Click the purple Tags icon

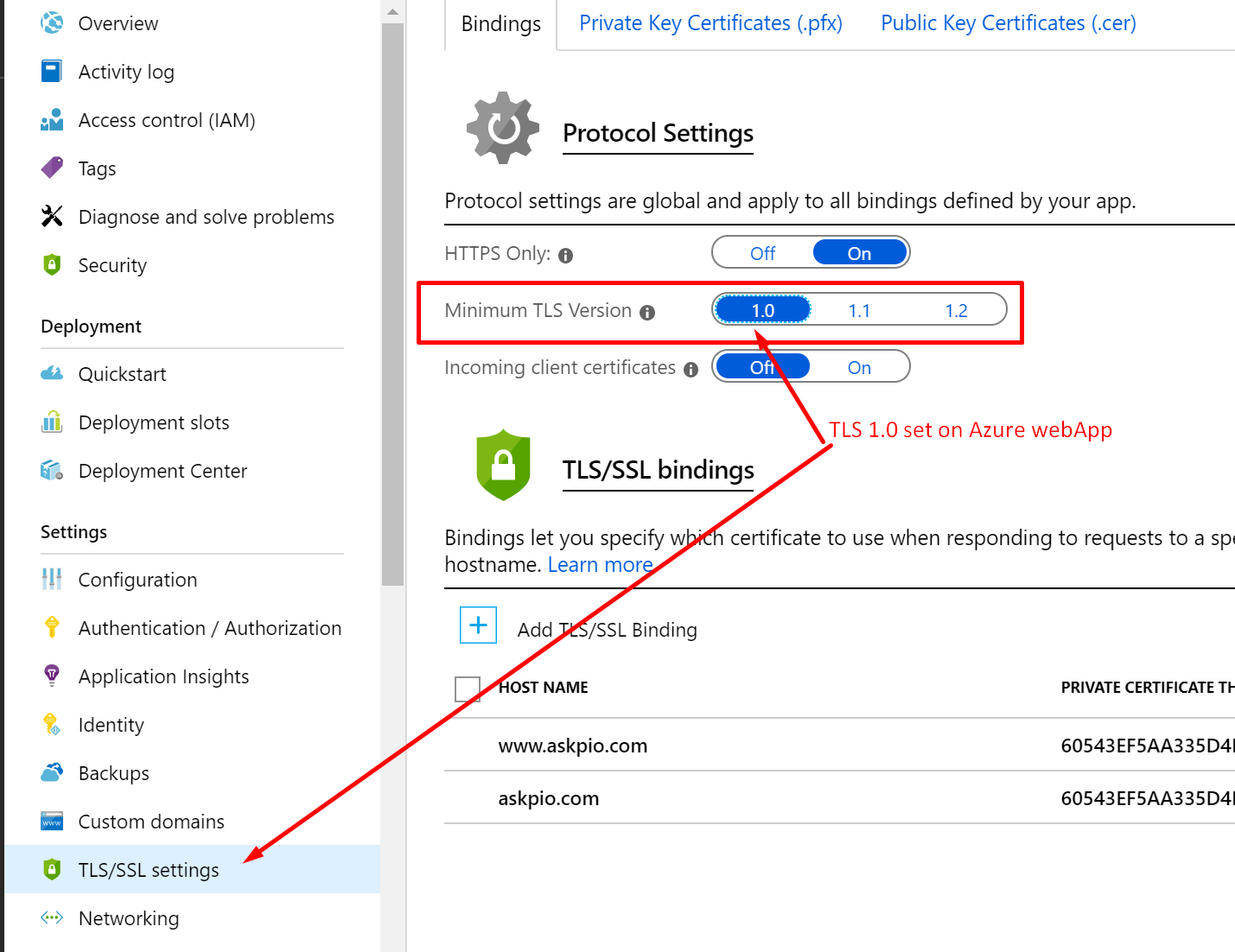[52, 168]
